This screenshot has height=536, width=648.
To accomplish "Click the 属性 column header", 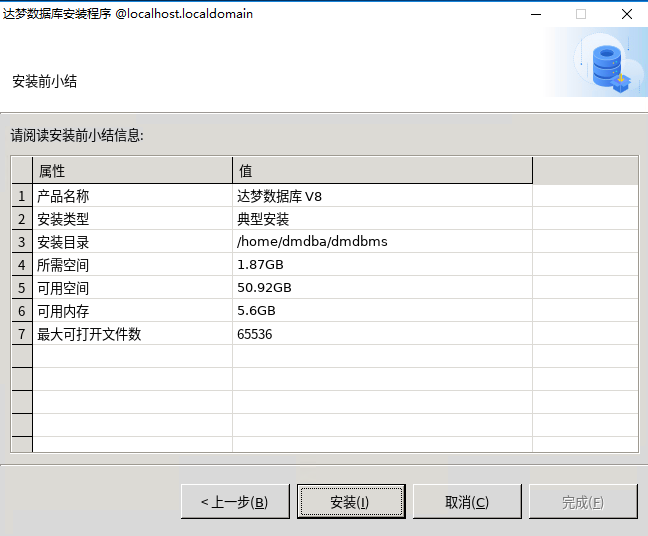I will click(132, 171).
